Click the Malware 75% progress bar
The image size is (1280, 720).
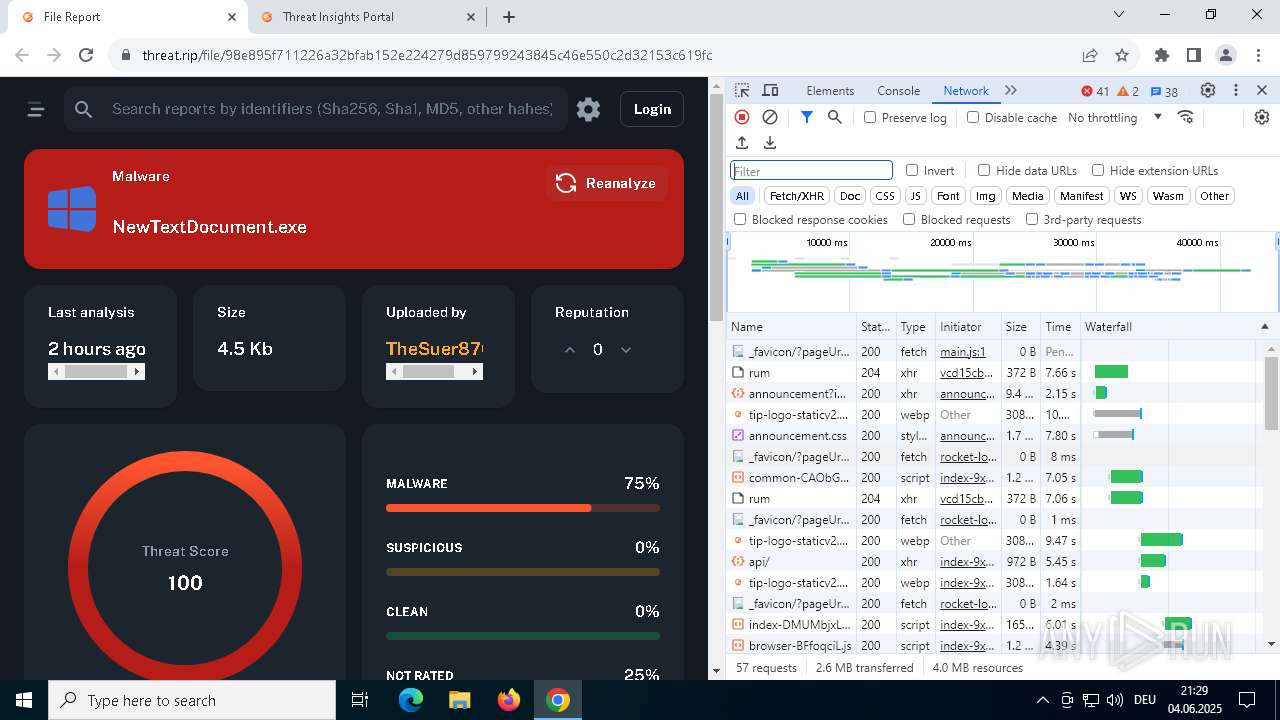pos(523,508)
